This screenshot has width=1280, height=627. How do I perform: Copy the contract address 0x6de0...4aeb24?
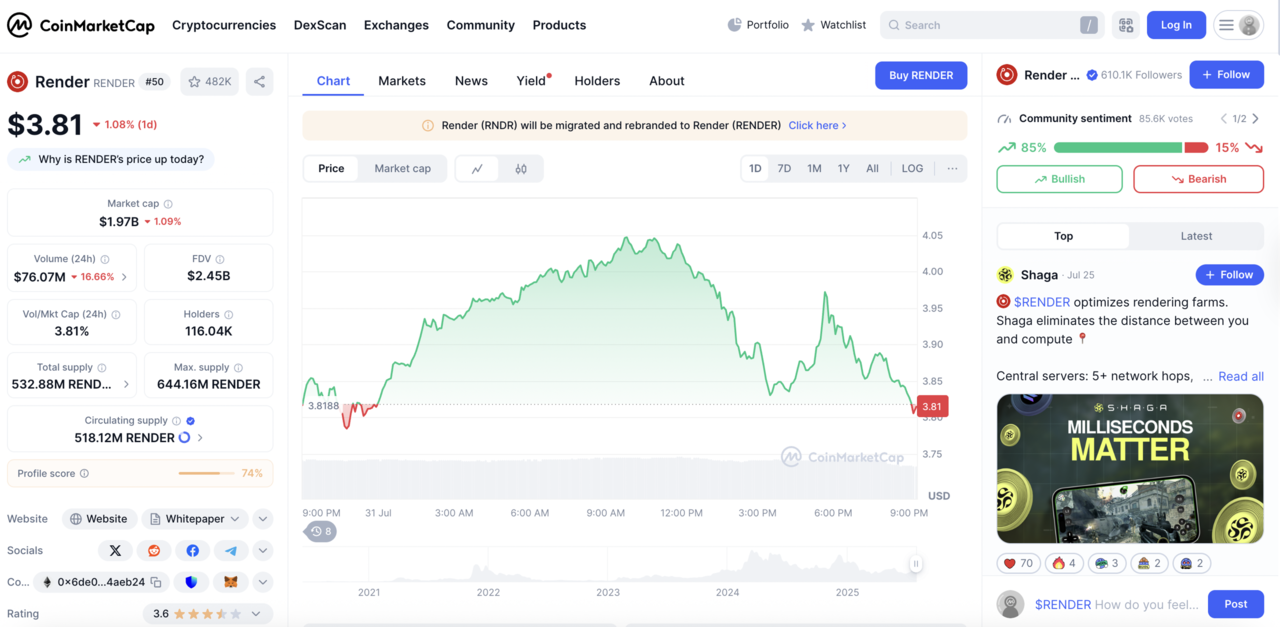tap(156, 582)
